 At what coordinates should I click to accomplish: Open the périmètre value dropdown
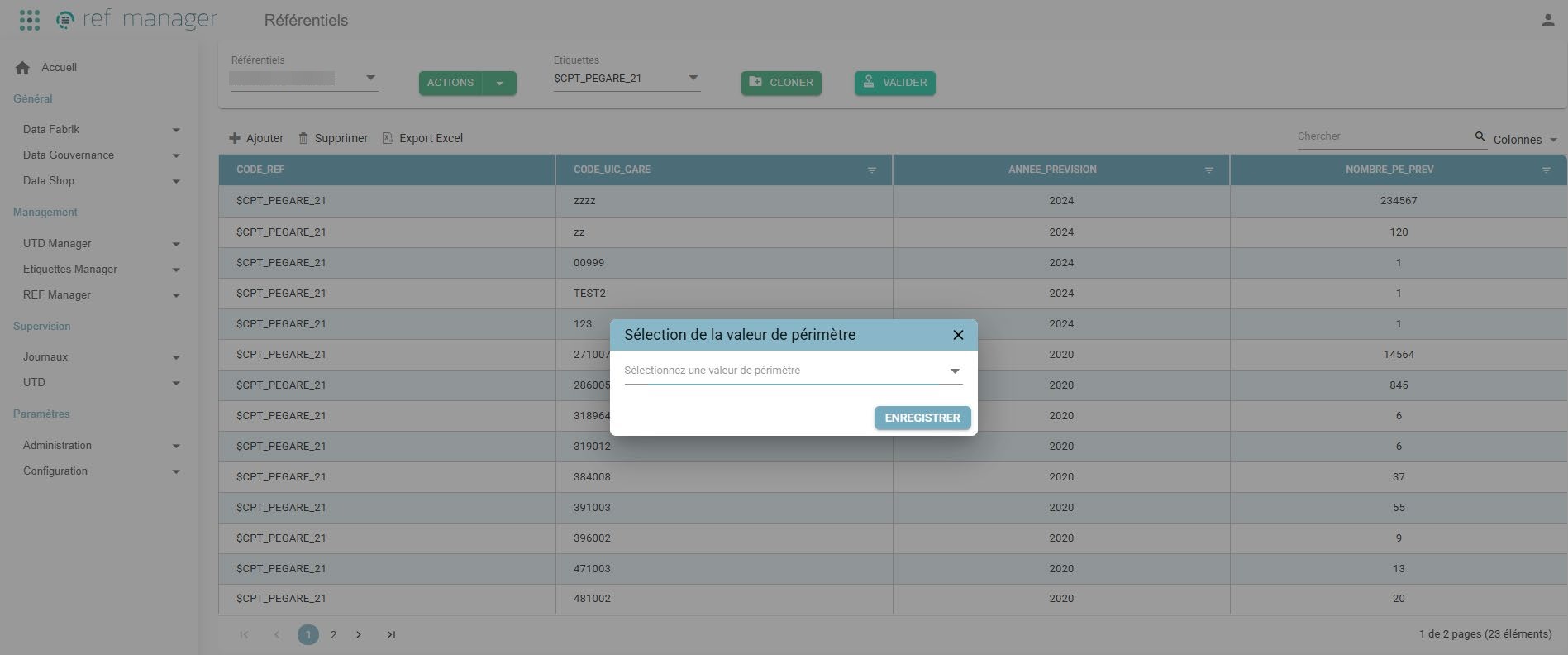794,371
